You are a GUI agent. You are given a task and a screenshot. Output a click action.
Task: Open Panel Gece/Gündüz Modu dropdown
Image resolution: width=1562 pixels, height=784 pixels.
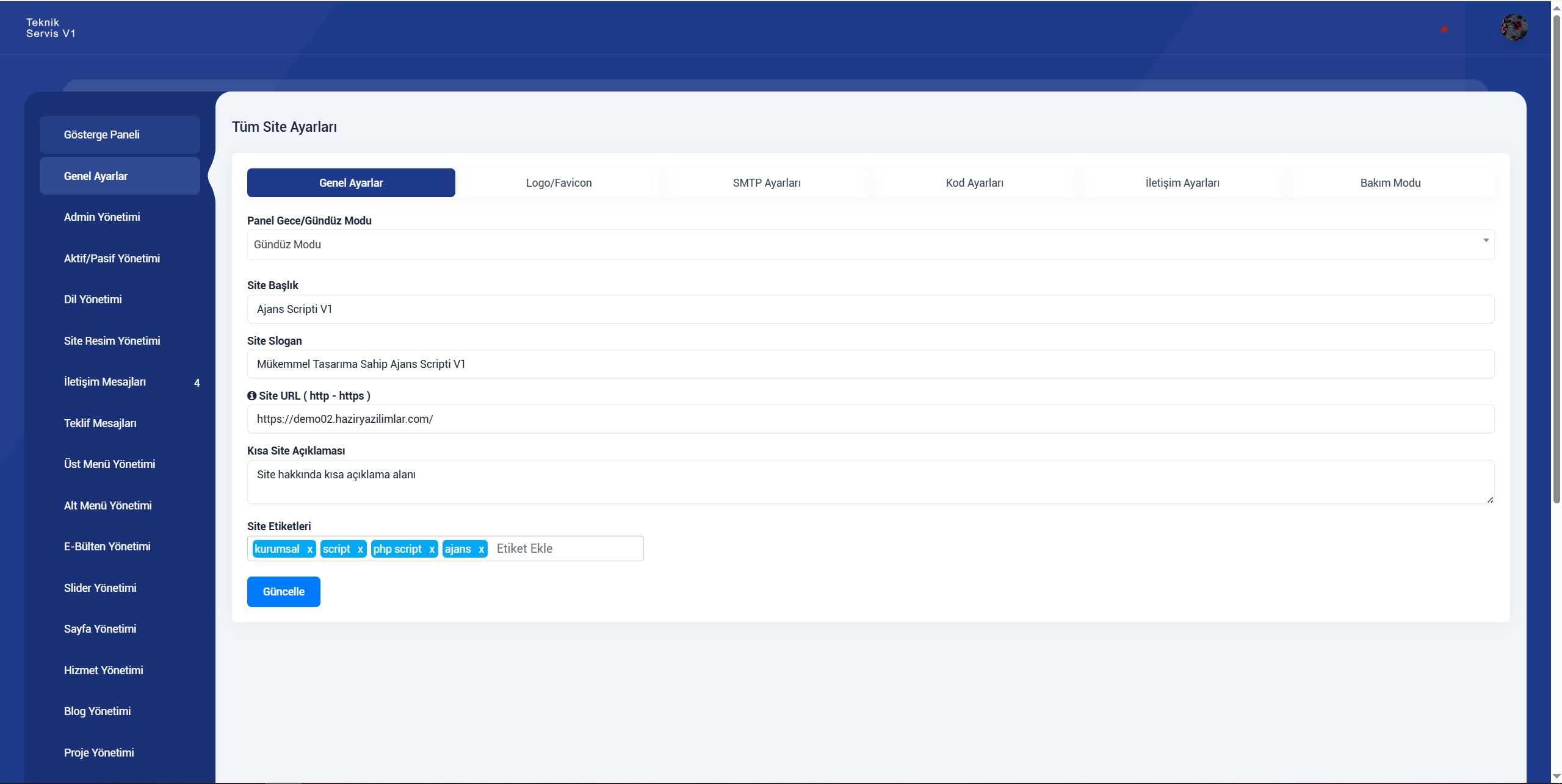(870, 245)
